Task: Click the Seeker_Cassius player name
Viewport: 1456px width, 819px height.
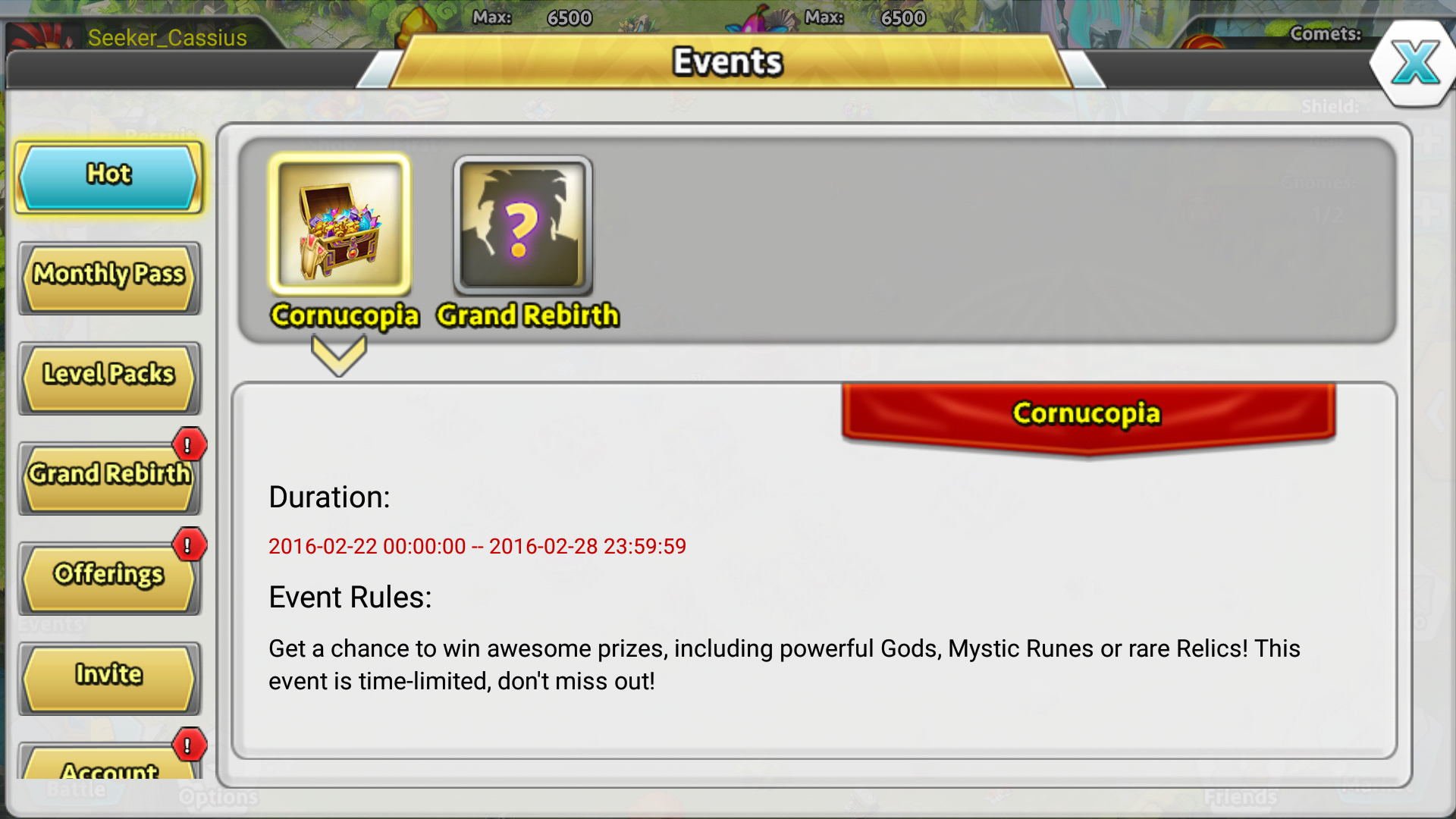Action: point(168,38)
